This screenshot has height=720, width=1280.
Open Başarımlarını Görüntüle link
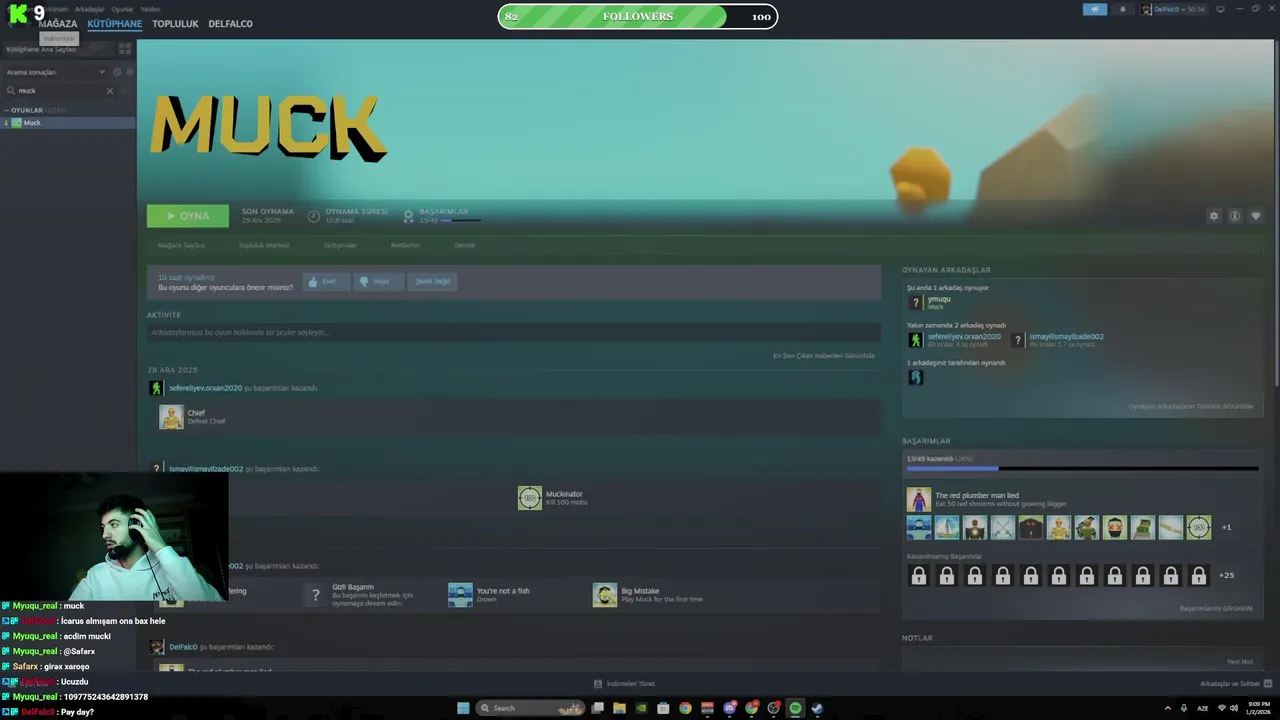coord(1216,608)
